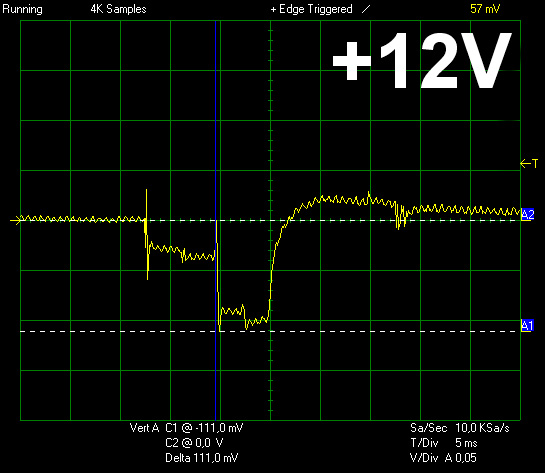Click the + Edge Triggered label
Screen dimensions: 545x473
click(311, 9)
